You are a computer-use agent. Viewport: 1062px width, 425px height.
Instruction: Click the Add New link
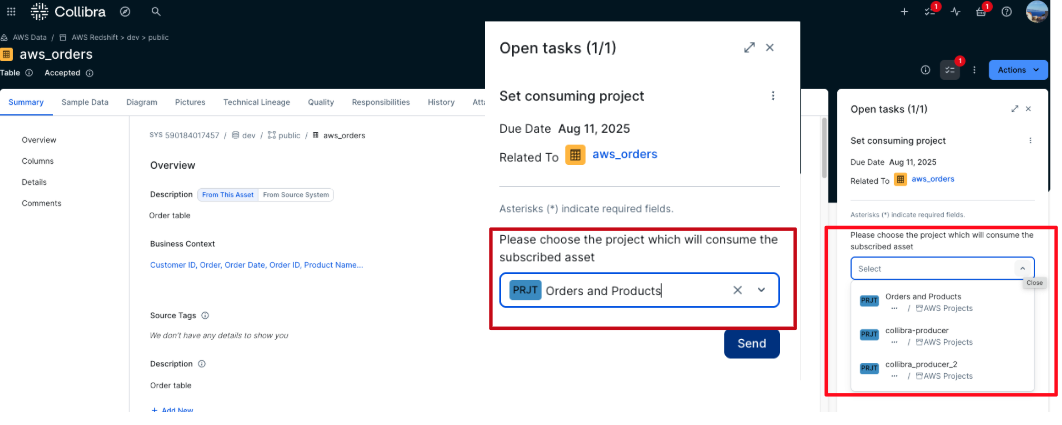click(x=172, y=410)
